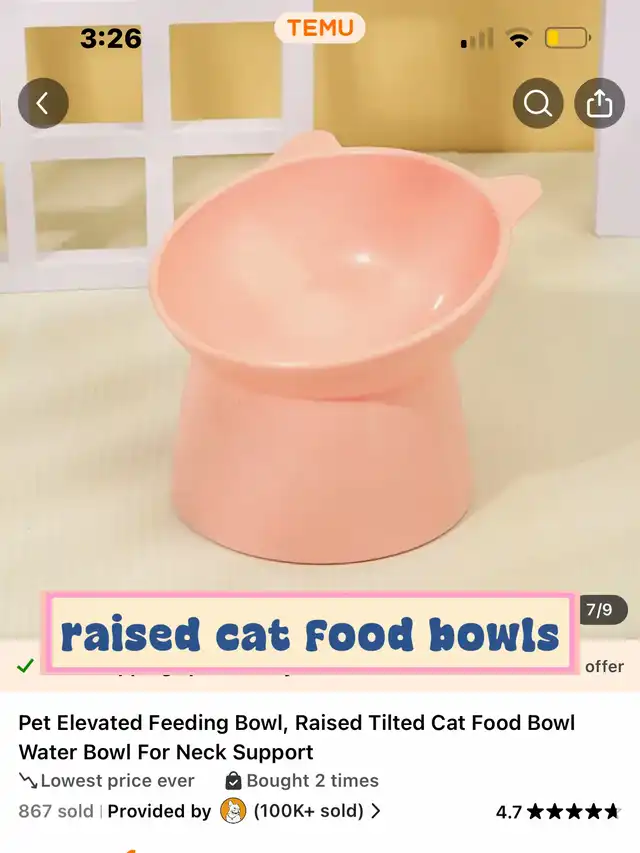Tap the Bought 2 times label
This screenshot has height=853, width=640.
tap(312, 781)
